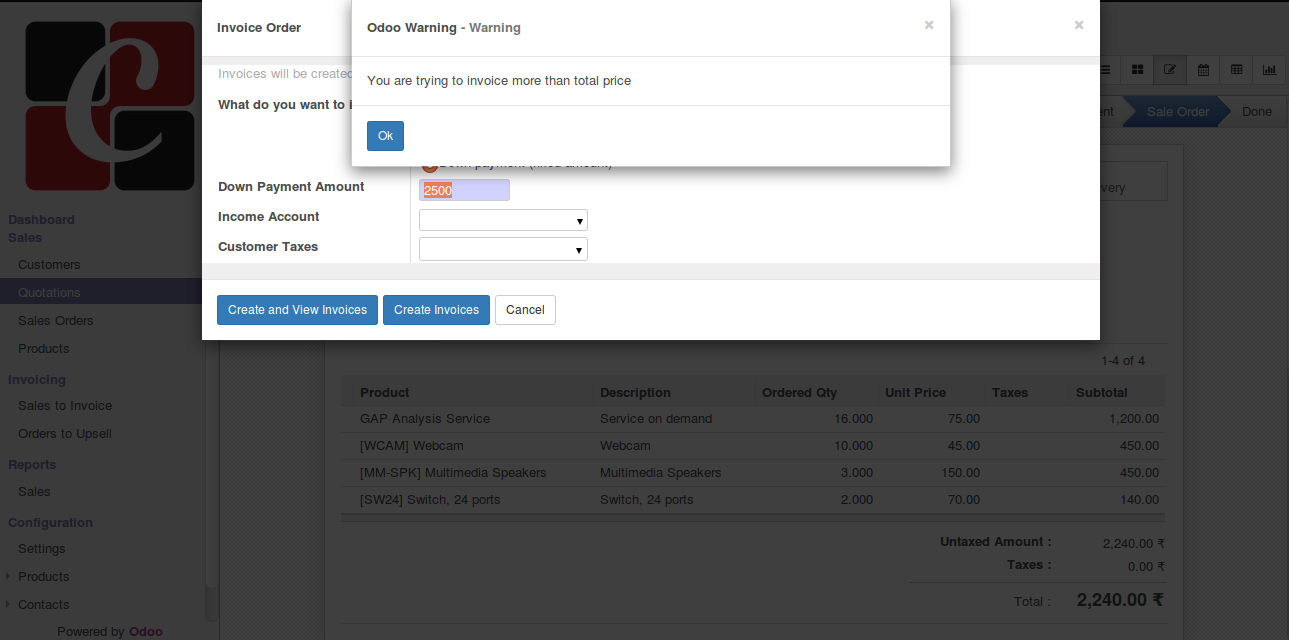Open the Income Account dropdown

503,220
